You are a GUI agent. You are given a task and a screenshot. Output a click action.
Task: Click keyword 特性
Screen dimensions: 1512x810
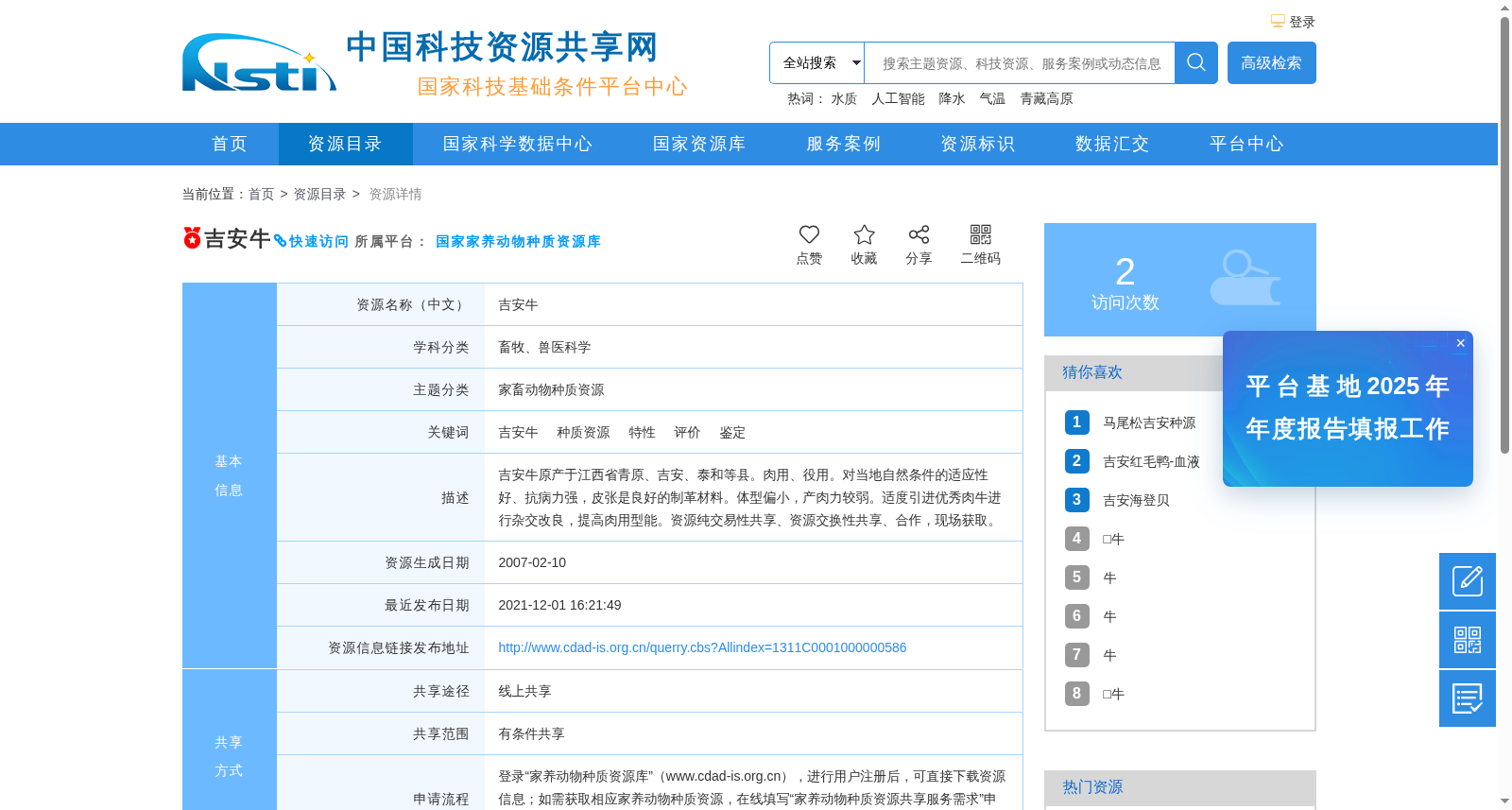click(642, 432)
